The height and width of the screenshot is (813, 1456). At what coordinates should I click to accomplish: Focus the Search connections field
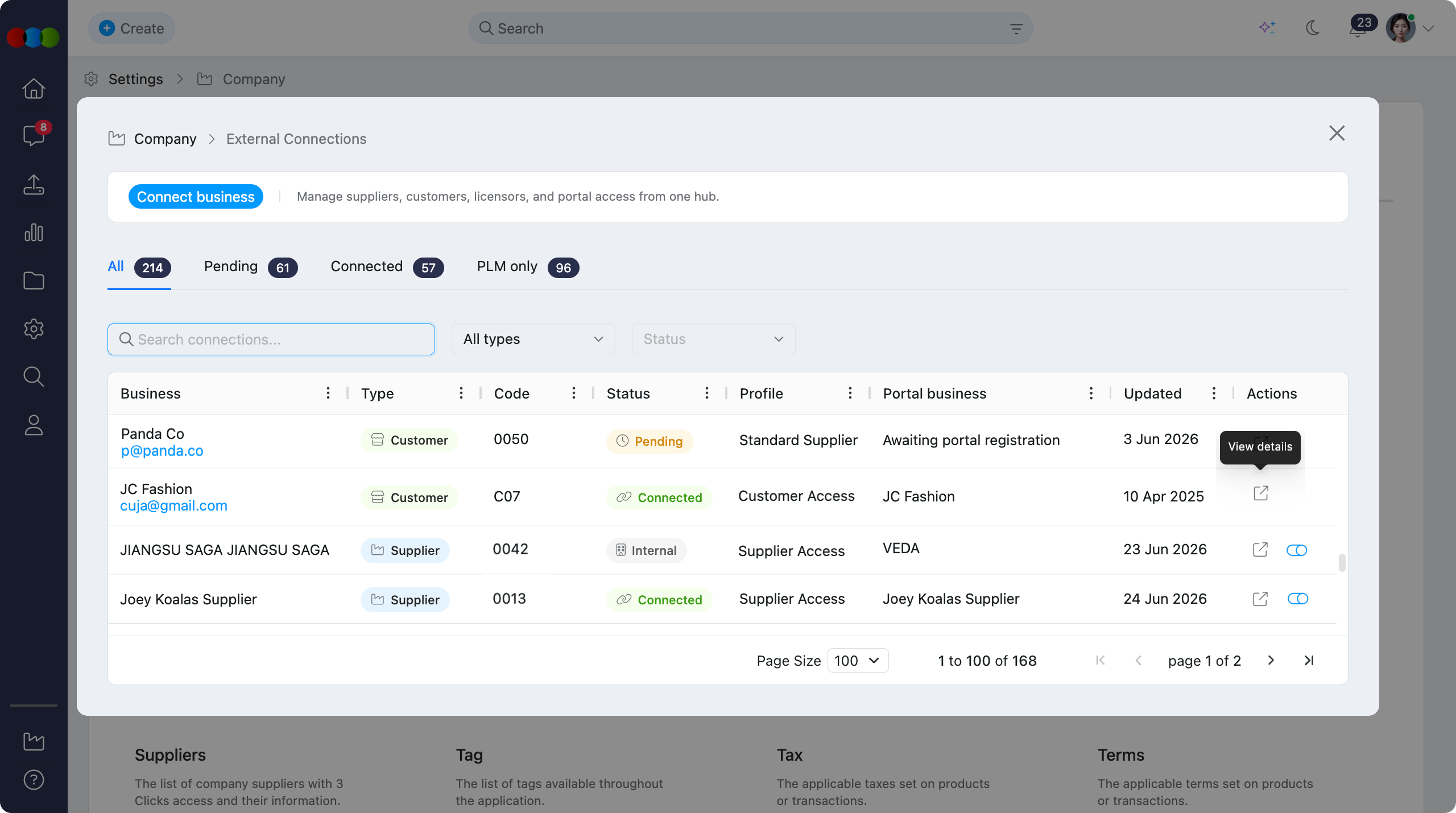(271, 339)
